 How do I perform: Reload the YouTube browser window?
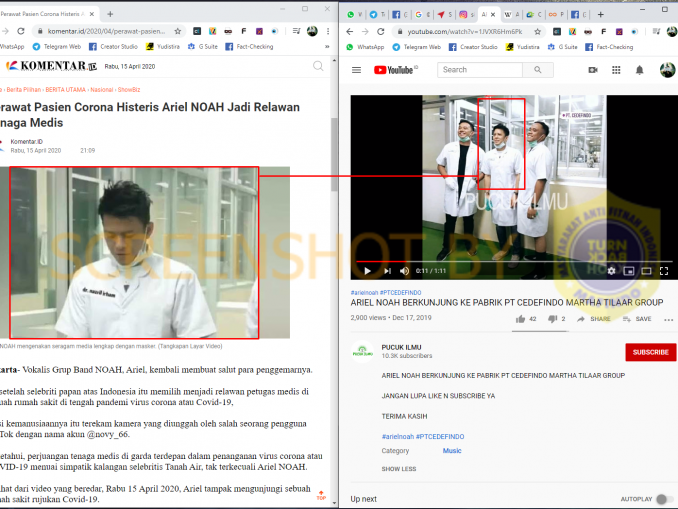(x=381, y=32)
